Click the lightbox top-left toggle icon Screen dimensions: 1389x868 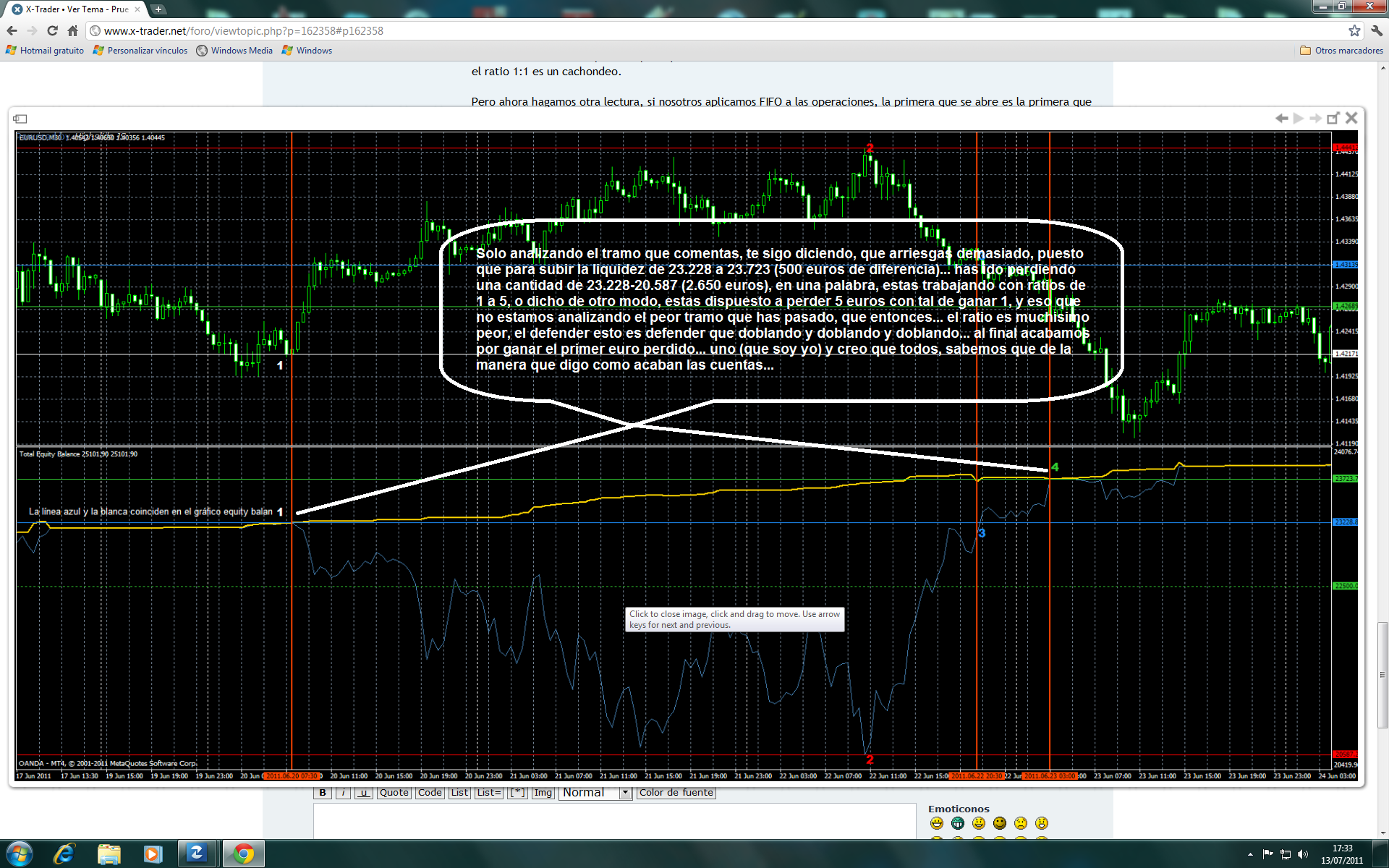coord(20,119)
